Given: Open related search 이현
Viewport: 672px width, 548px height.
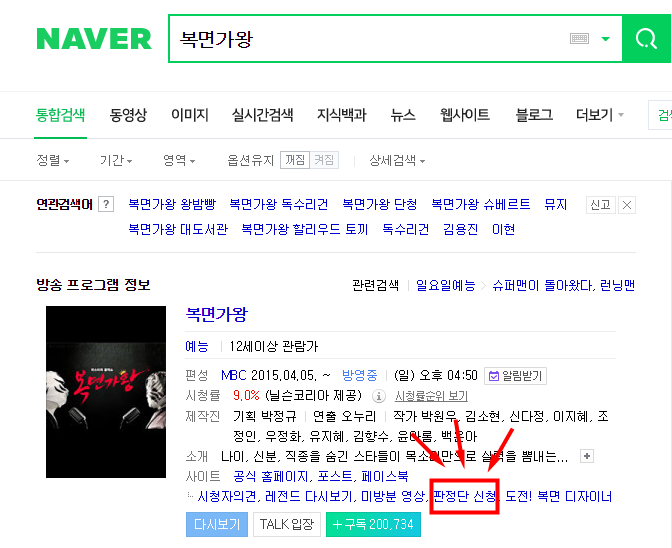Looking at the screenshot, I should click(x=503, y=230).
